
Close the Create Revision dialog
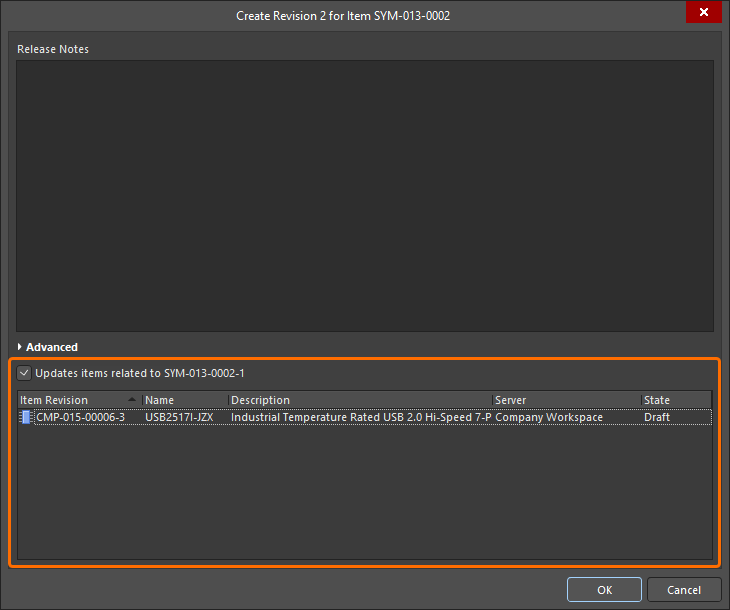pos(703,12)
